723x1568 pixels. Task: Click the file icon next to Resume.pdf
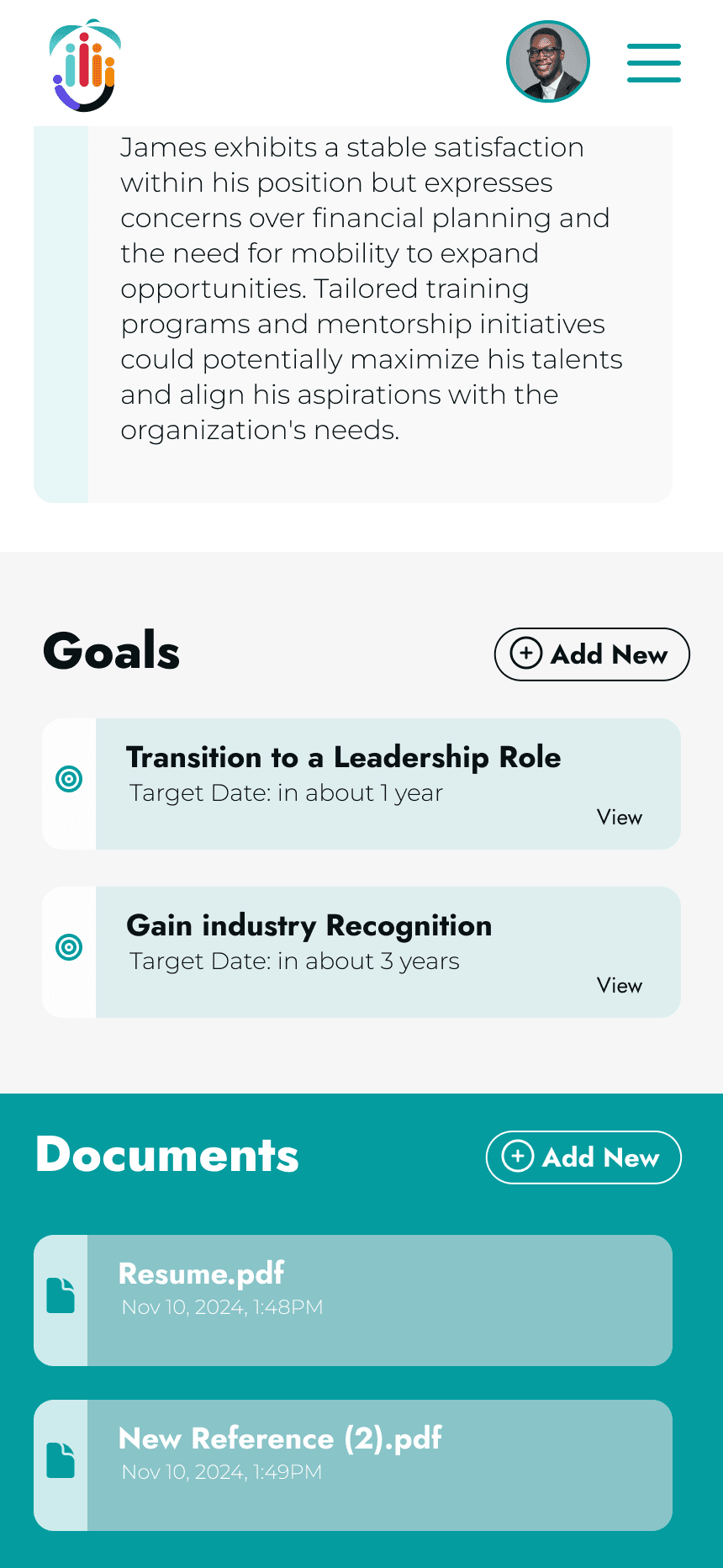61,1295
